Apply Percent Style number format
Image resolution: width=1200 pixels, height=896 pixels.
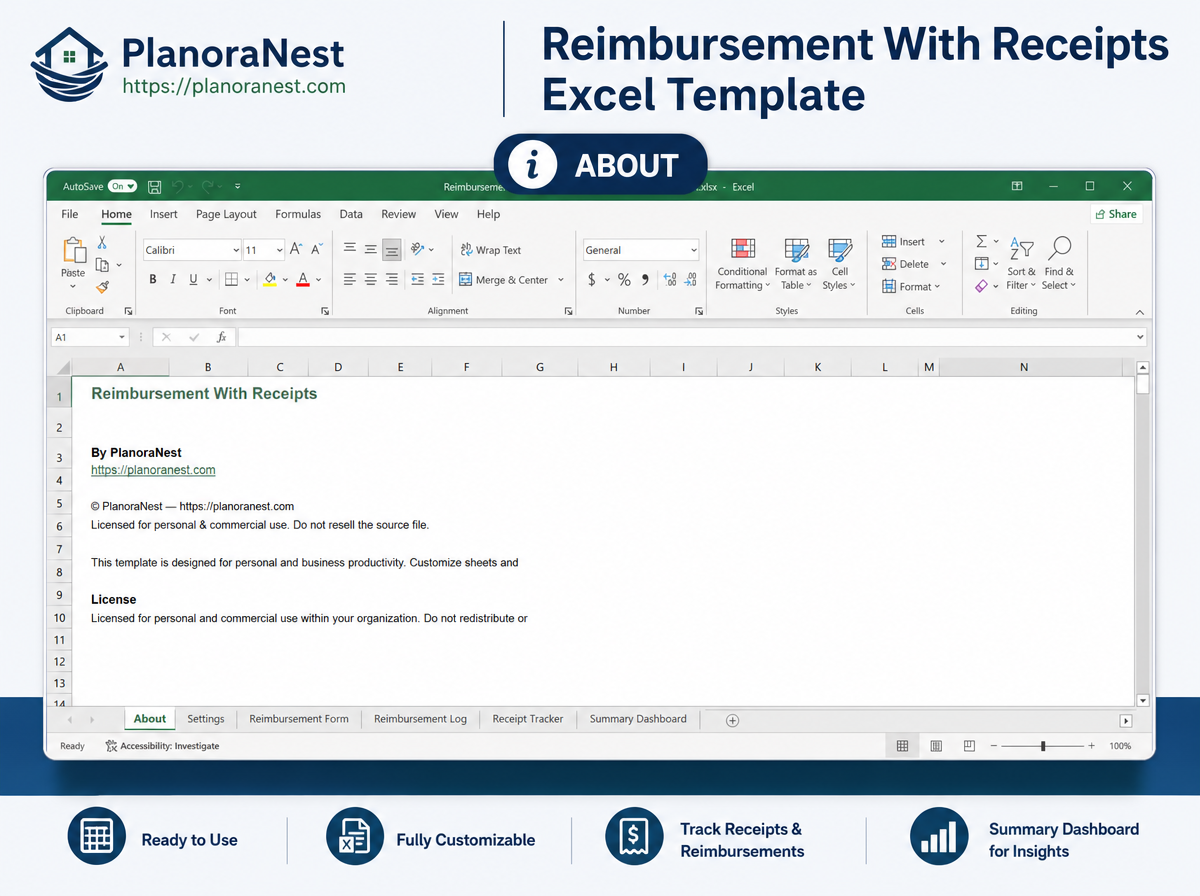[x=624, y=280]
